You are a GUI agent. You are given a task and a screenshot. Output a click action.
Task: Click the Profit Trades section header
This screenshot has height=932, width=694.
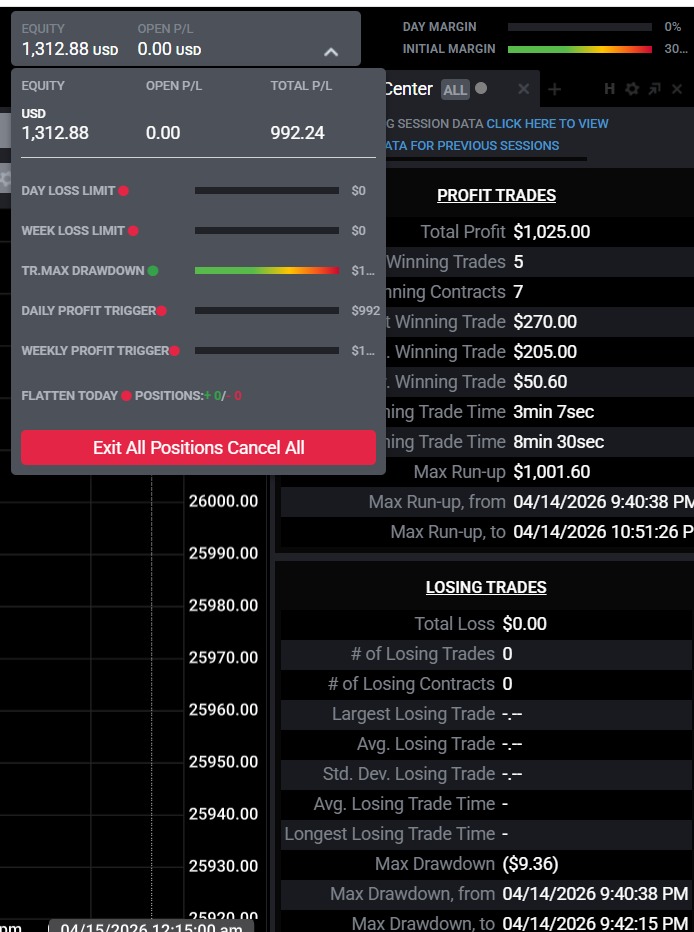point(496,196)
